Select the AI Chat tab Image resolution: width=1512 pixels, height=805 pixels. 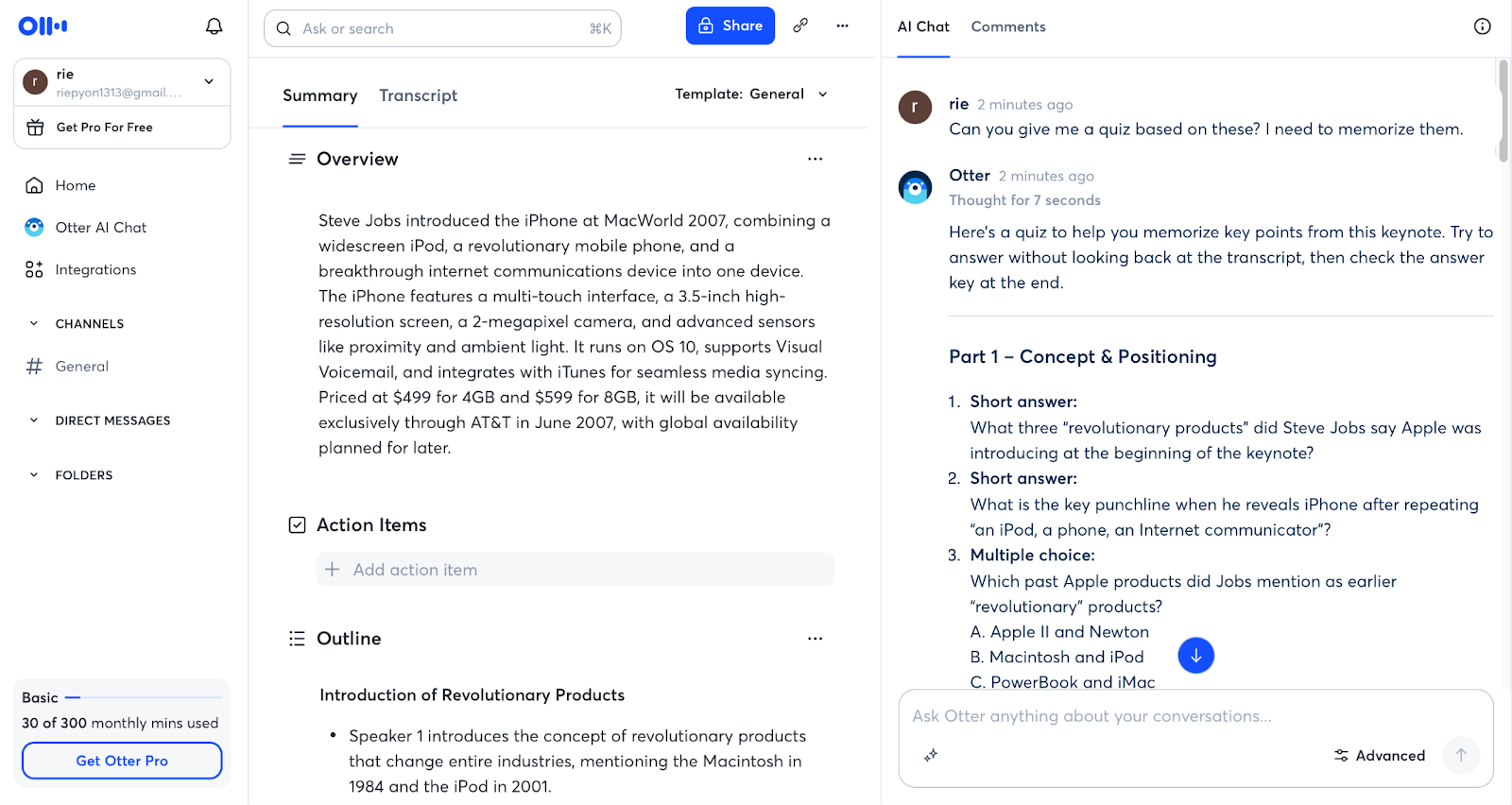923,26
